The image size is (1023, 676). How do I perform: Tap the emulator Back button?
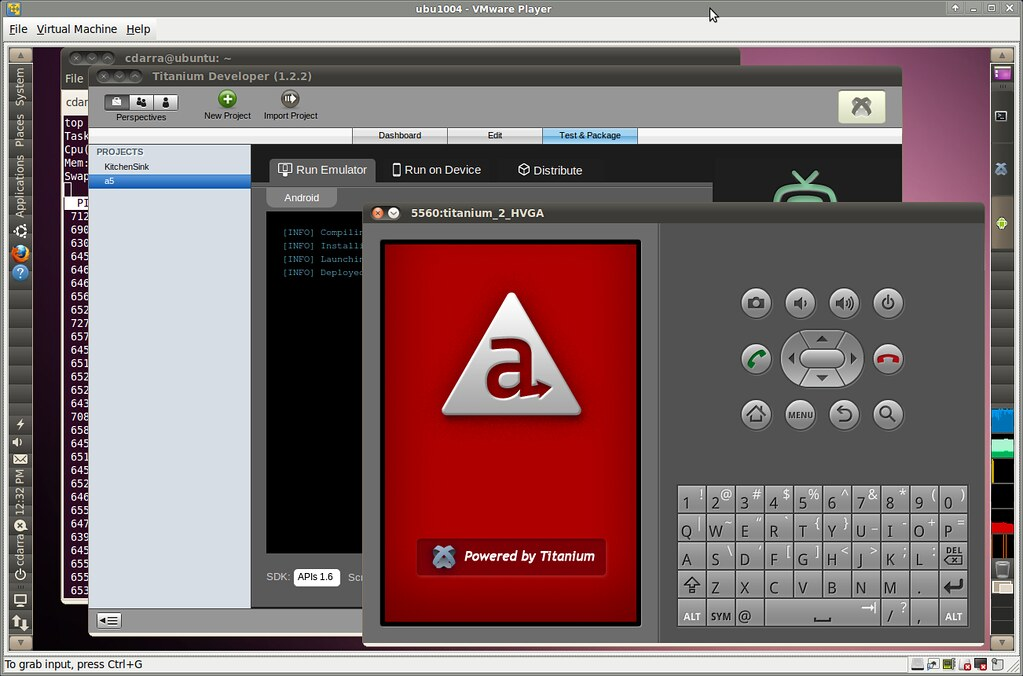[x=844, y=414]
